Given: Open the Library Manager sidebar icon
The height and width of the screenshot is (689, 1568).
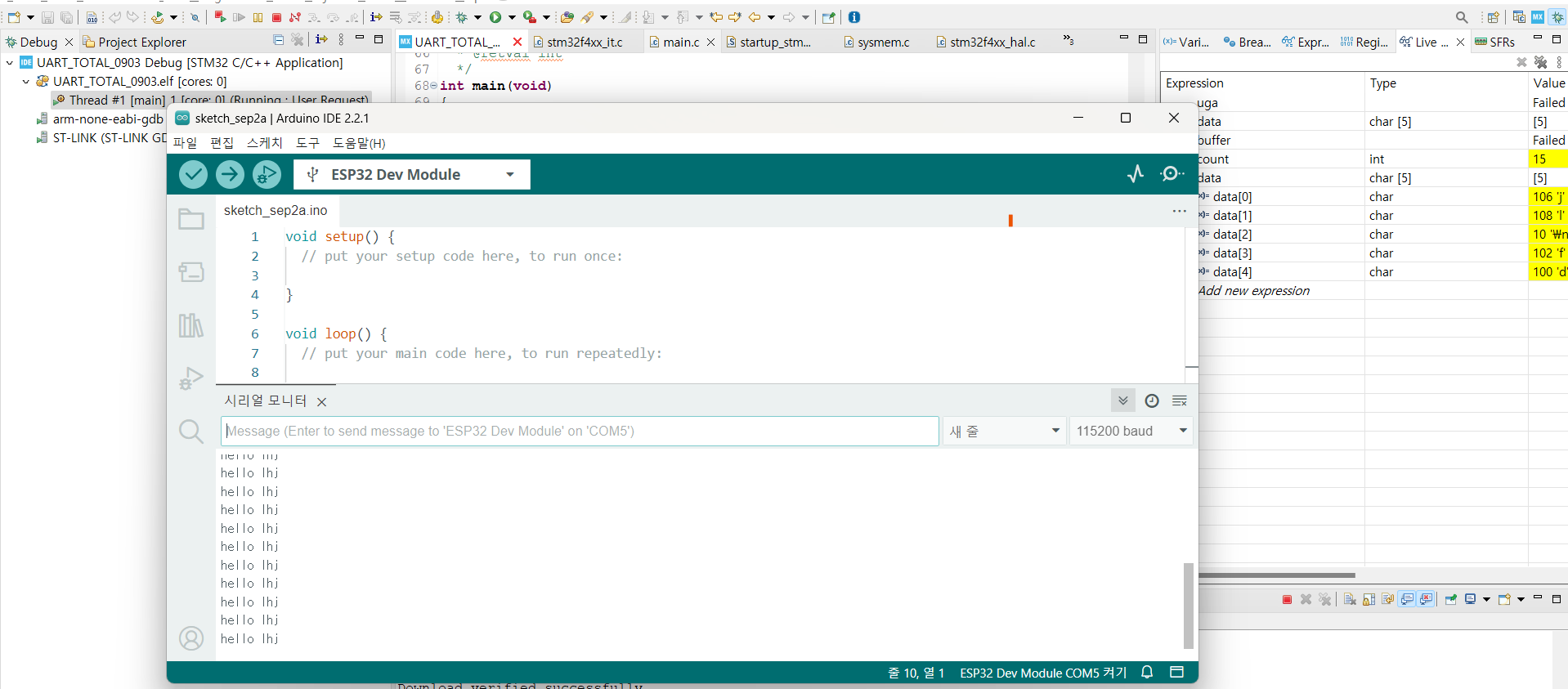Looking at the screenshot, I should pyautogui.click(x=191, y=325).
